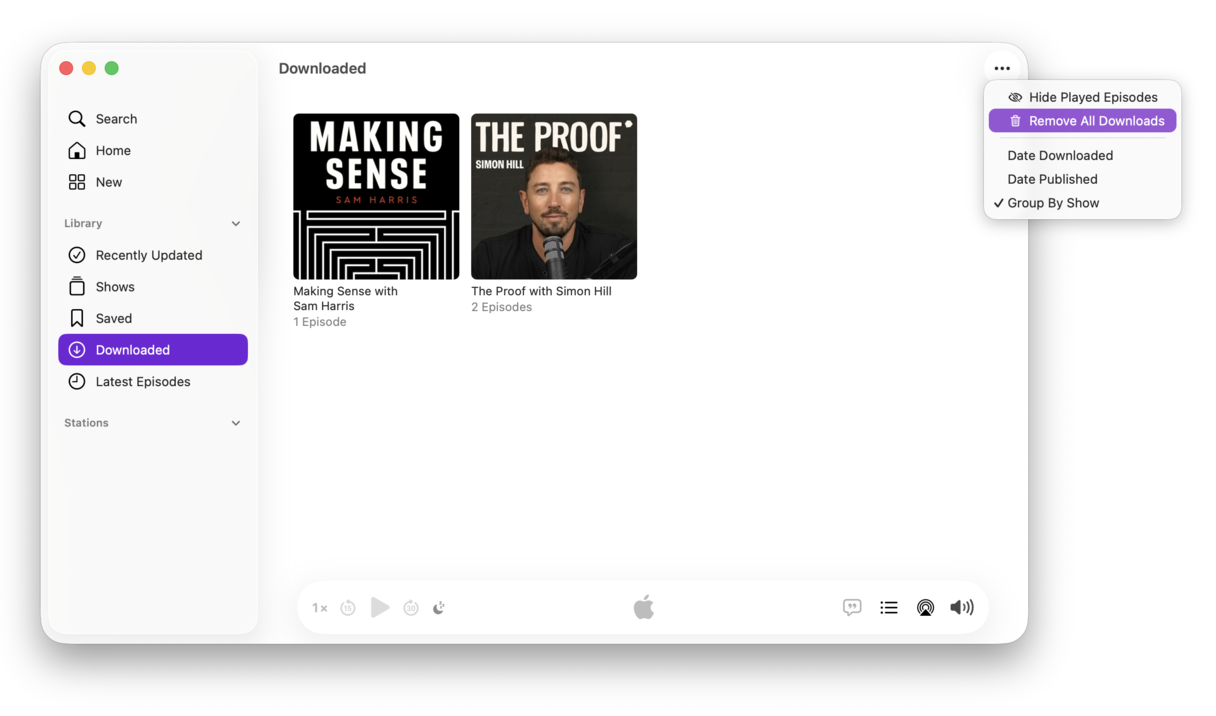Click the Apple logo in player bar
The image size is (1216, 716).
pos(643,607)
